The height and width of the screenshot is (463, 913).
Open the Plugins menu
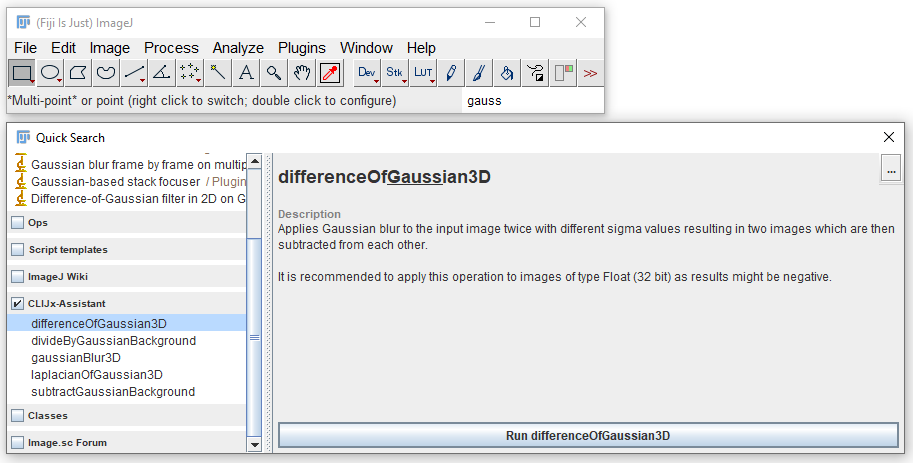pos(302,48)
